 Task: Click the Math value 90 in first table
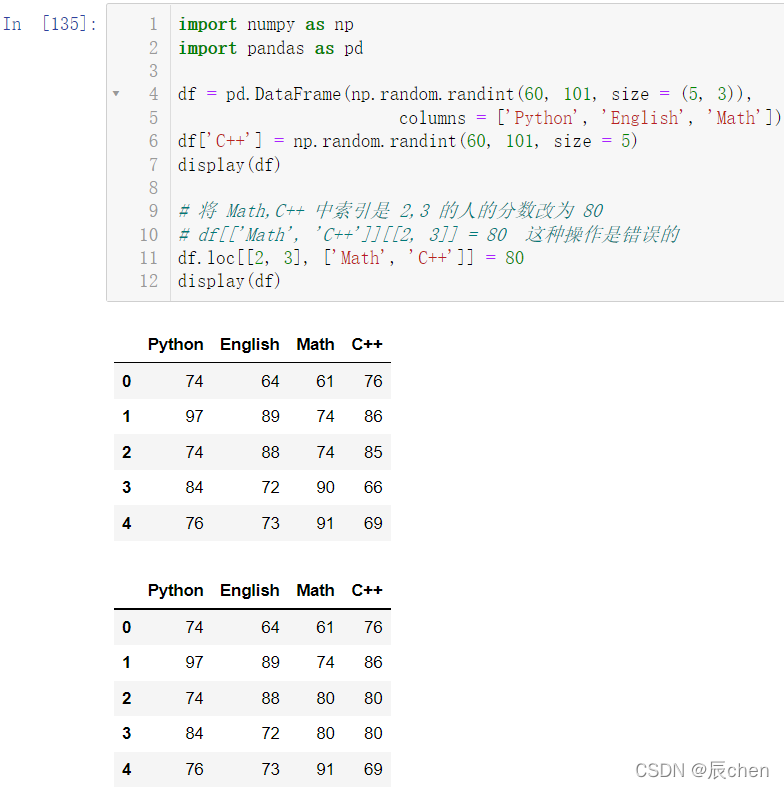point(324,488)
